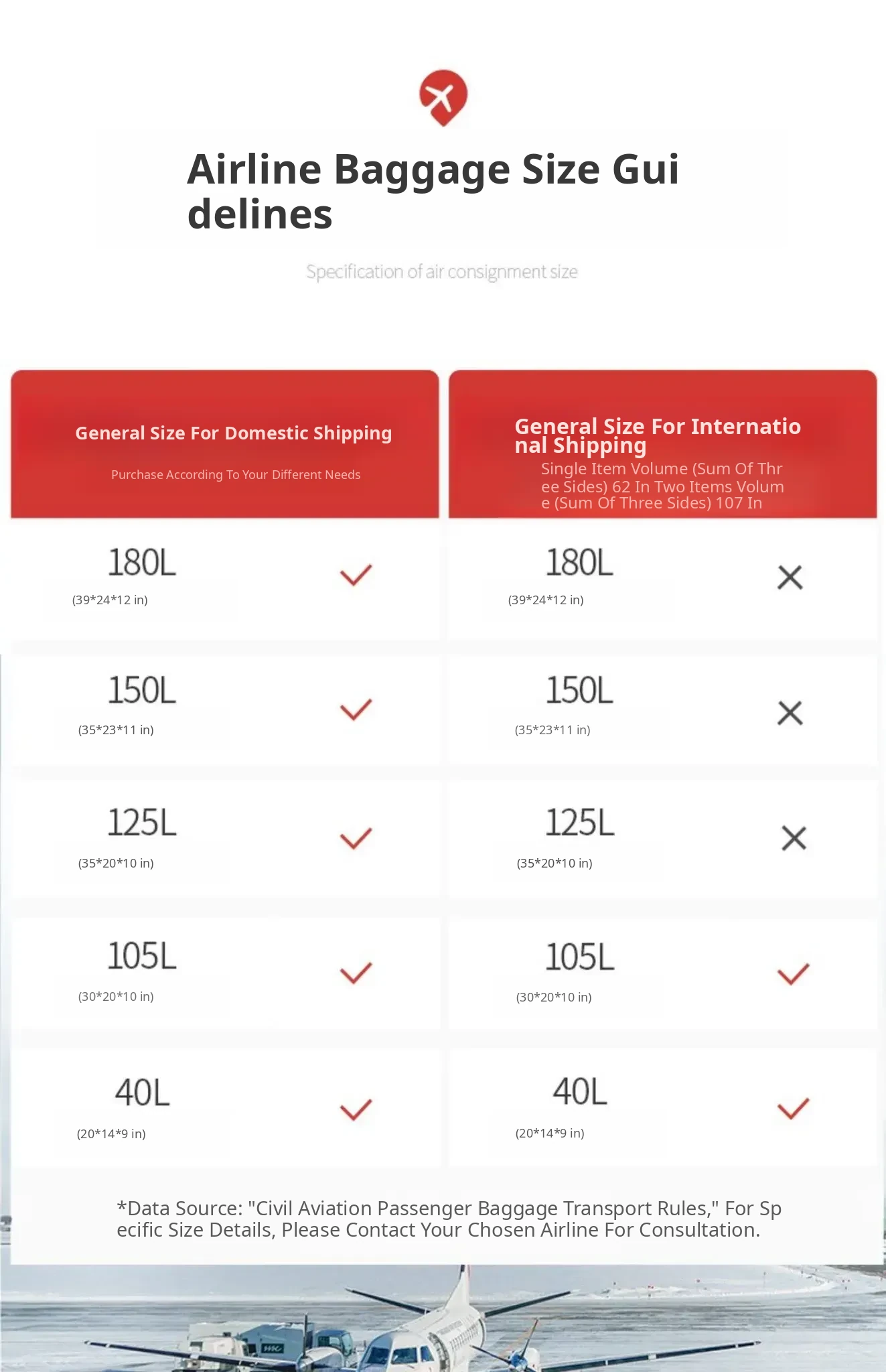Viewport: 886px width, 1372px height.
Task: Click the red airplane location pin icon
Action: tap(443, 98)
